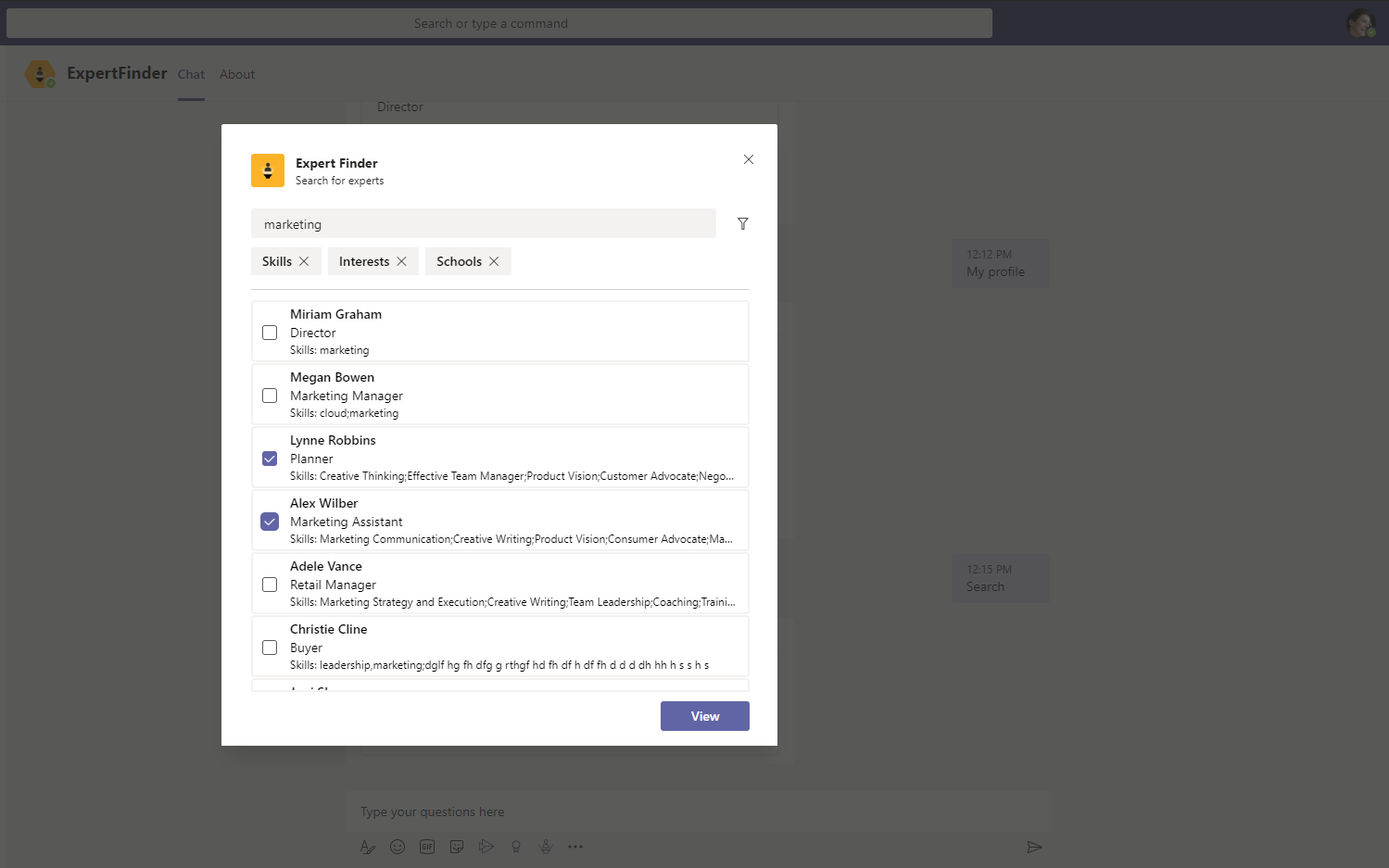The width and height of the screenshot is (1389, 868).
Task: Open more compose options ellipsis
Action: [575, 847]
